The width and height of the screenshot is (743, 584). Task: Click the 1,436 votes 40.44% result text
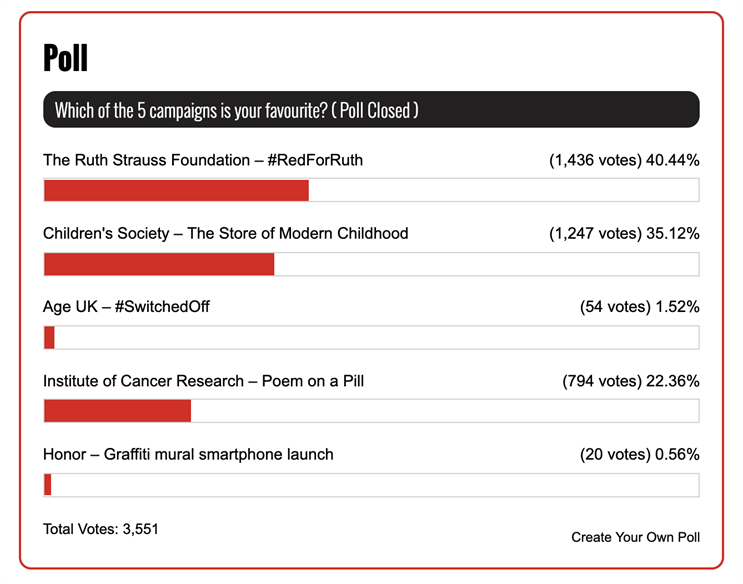click(x=624, y=160)
